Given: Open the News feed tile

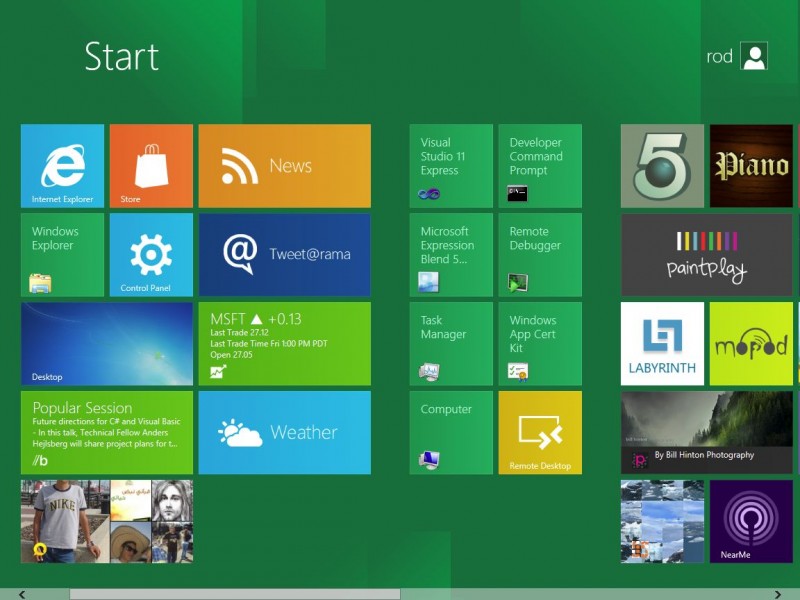Looking at the screenshot, I should [284, 165].
